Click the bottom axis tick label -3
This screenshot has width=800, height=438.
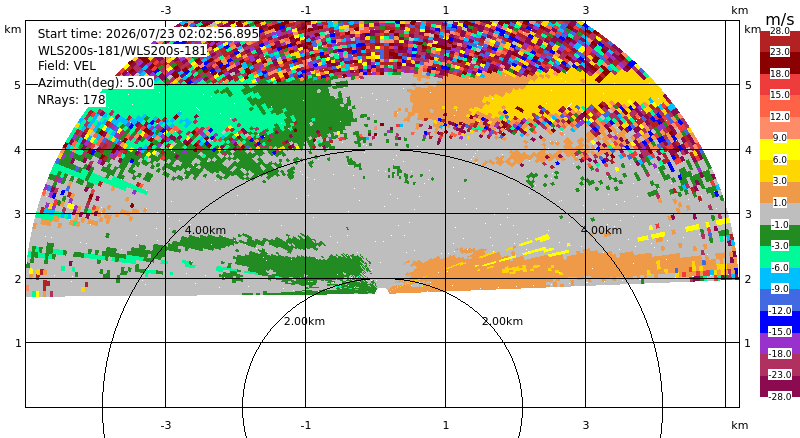coord(165,425)
